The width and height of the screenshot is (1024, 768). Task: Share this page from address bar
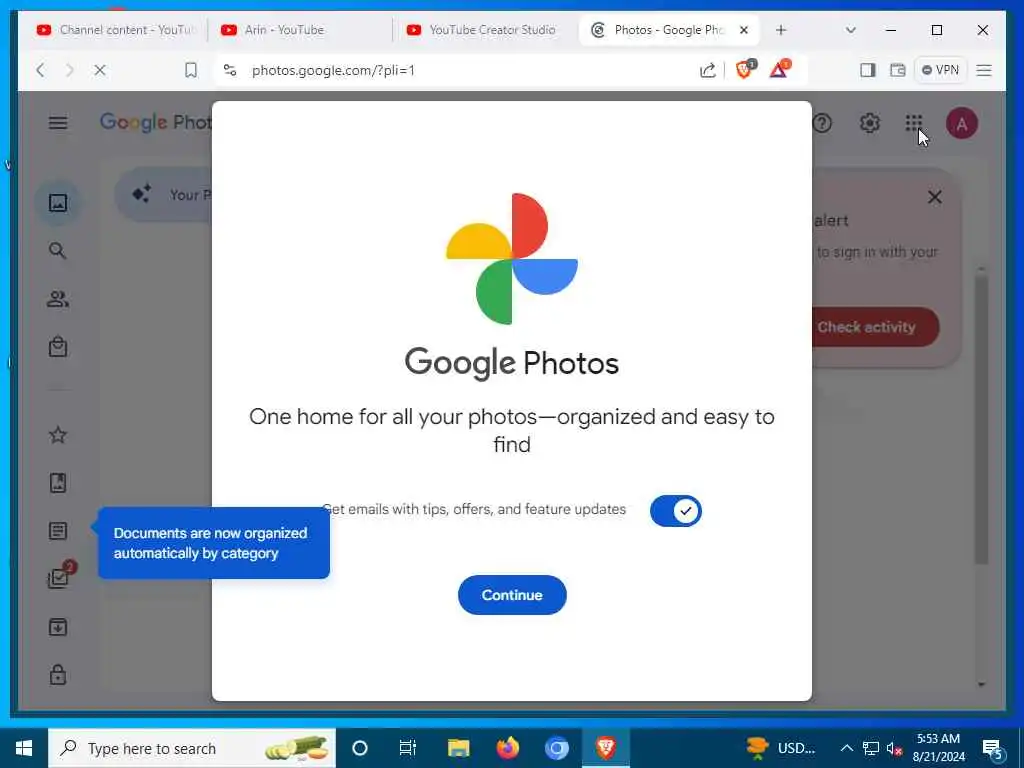[x=707, y=70]
